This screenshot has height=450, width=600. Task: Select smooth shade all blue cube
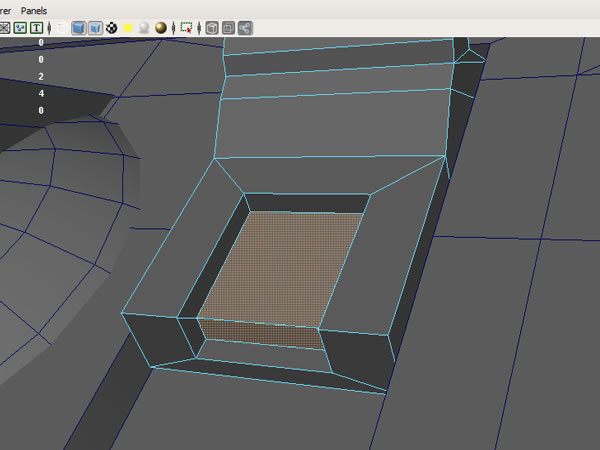pyautogui.click(x=79, y=27)
